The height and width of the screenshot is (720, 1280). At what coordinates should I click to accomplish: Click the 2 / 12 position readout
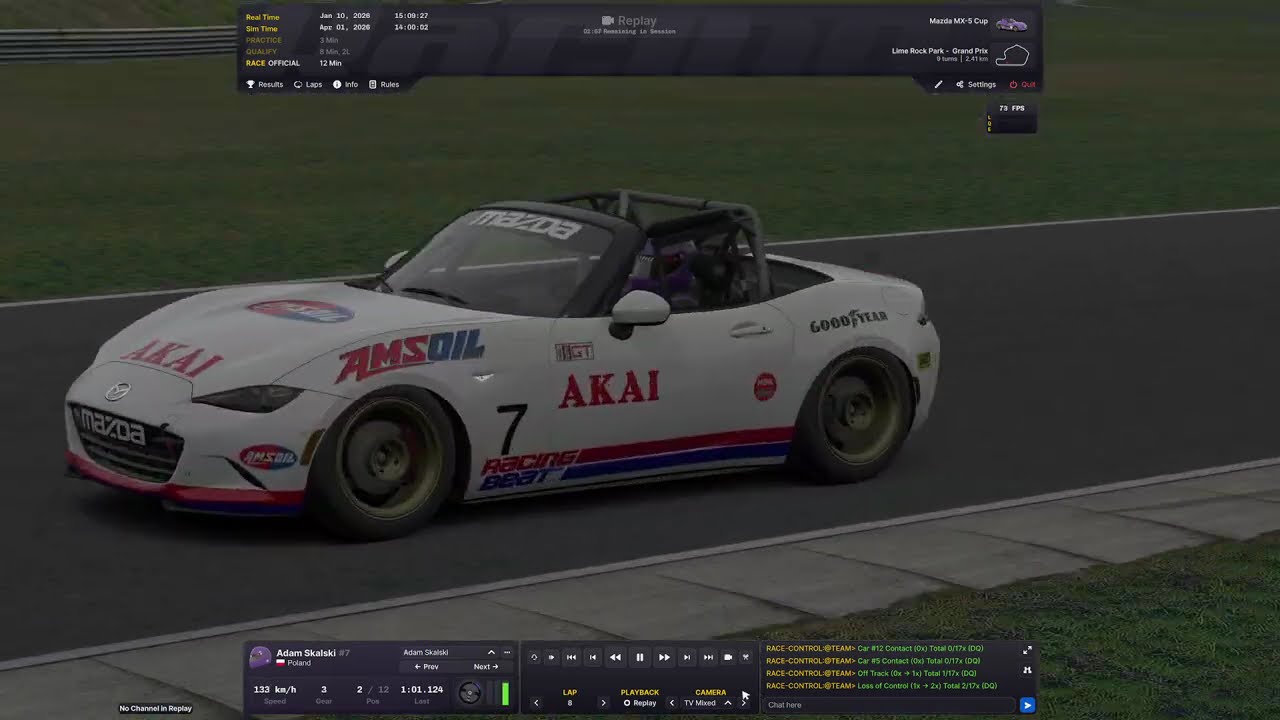click(x=373, y=690)
